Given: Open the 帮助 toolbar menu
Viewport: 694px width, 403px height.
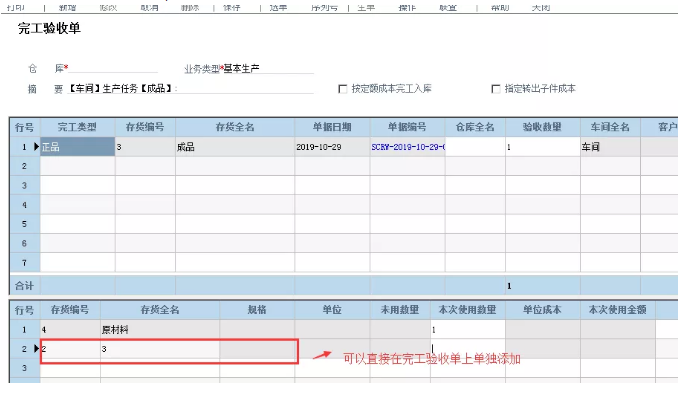Looking at the screenshot, I should [x=500, y=8].
